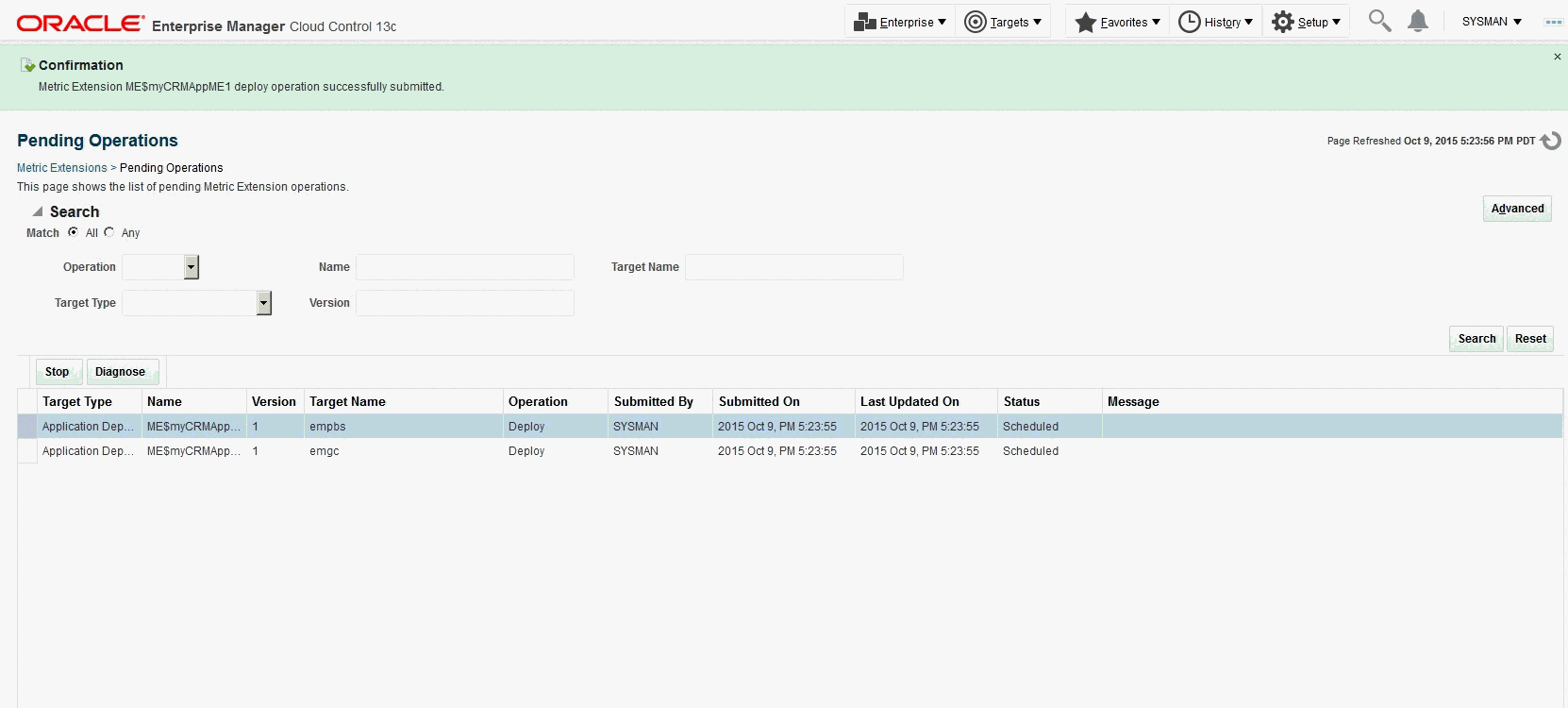
Task: Click the Scheduled status in emgc row
Action: pos(1030,451)
